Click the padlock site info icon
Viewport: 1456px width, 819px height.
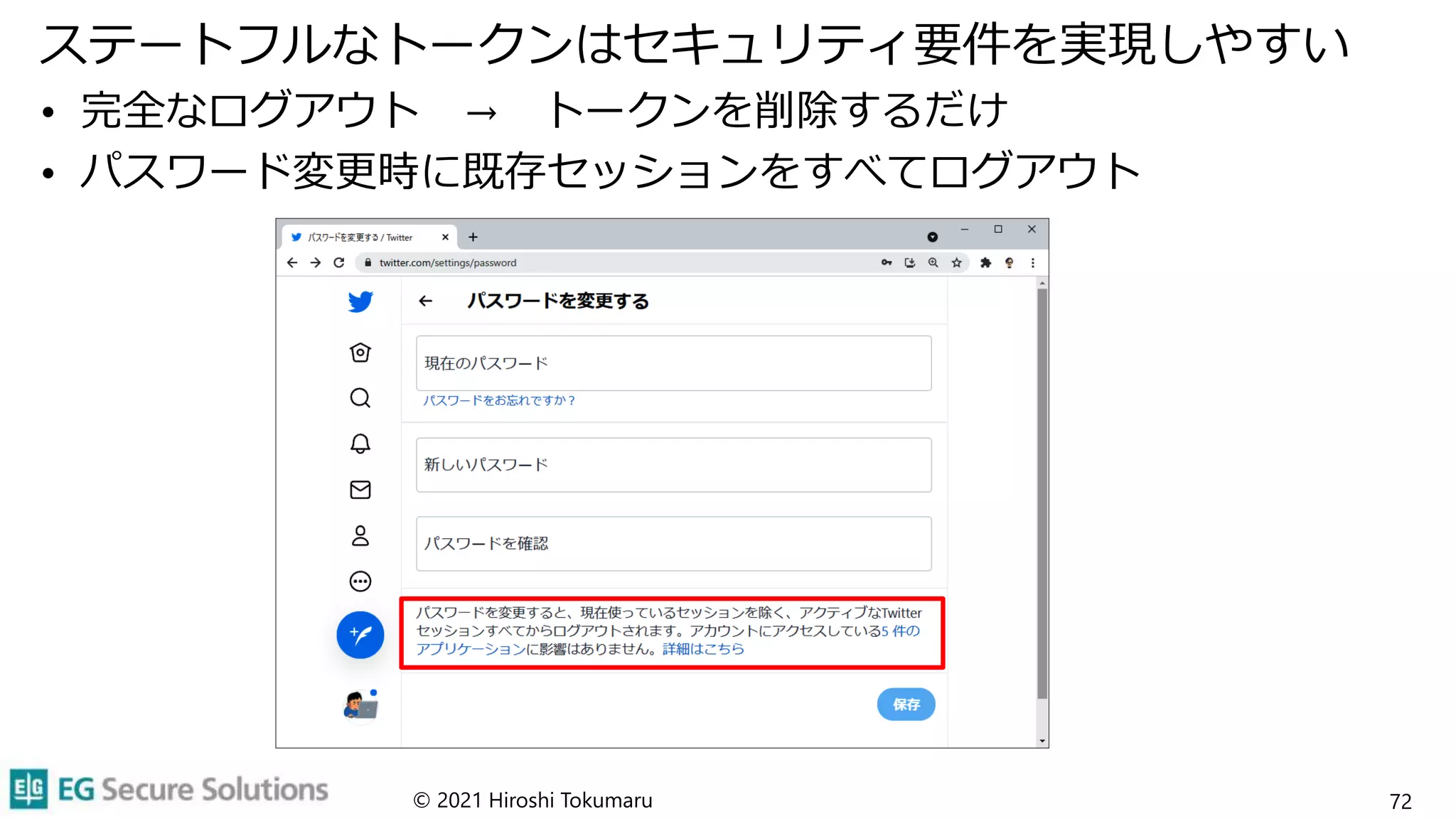(368, 262)
